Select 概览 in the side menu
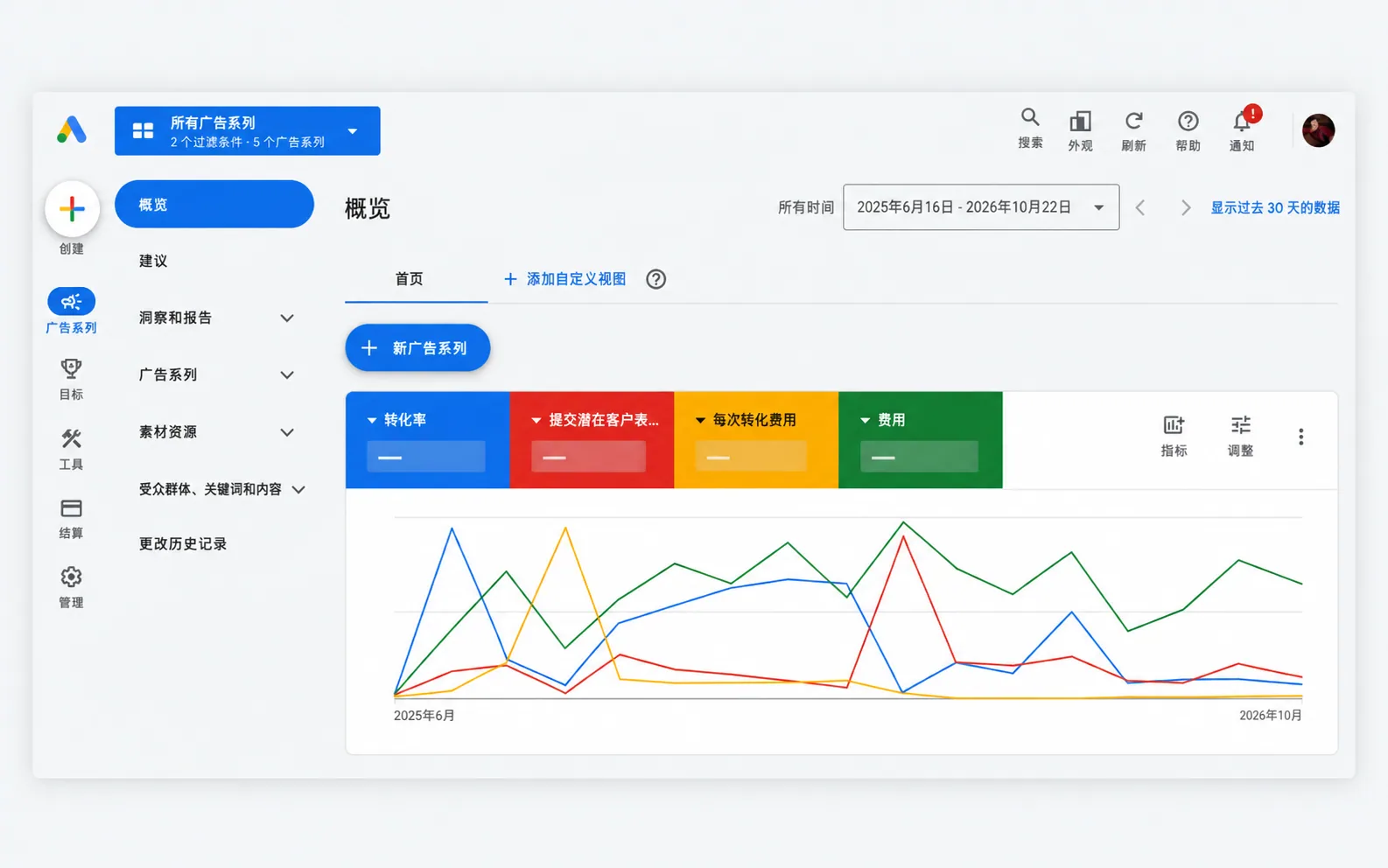The height and width of the screenshot is (868, 1388). coord(214,205)
